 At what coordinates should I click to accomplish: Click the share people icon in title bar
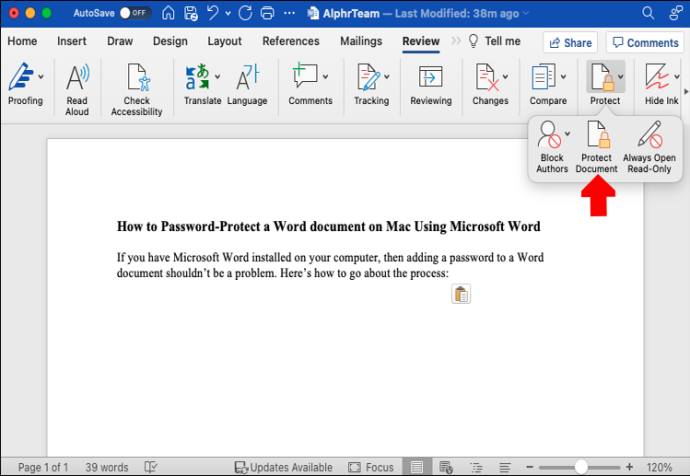pyautogui.click(x=675, y=13)
